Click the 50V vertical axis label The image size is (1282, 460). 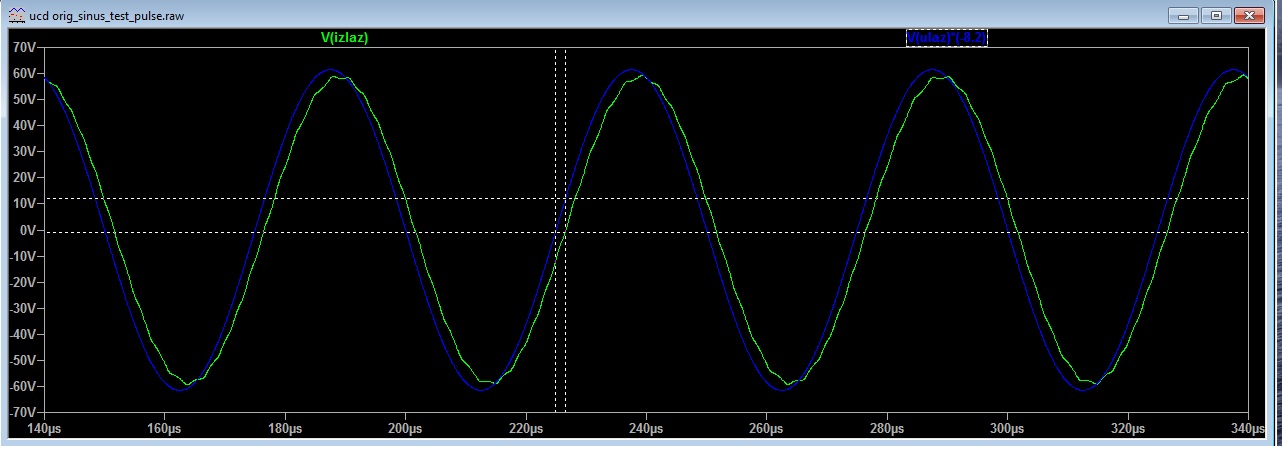[x=23, y=100]
